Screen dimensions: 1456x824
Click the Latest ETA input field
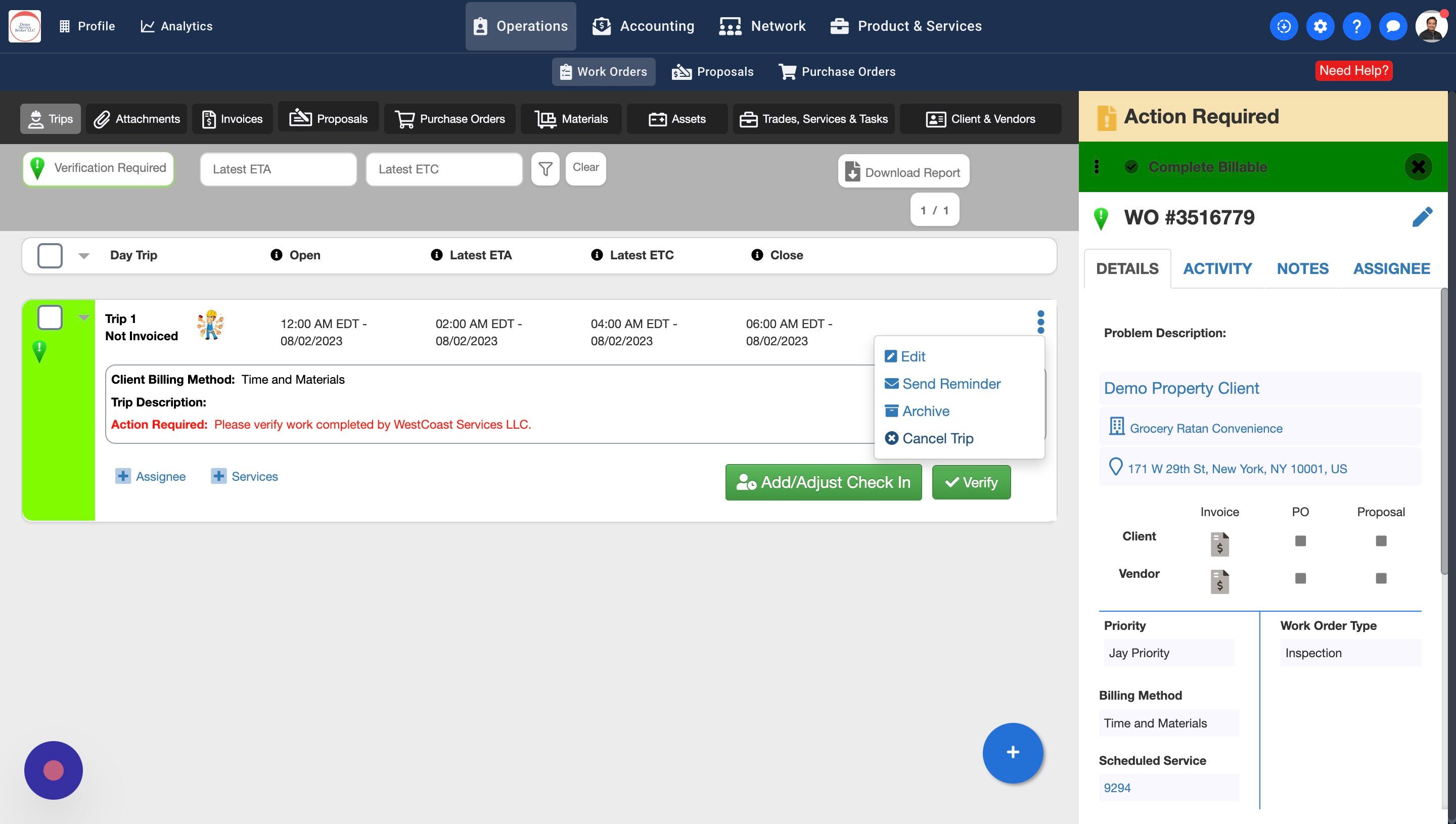(x=278, y=169)
